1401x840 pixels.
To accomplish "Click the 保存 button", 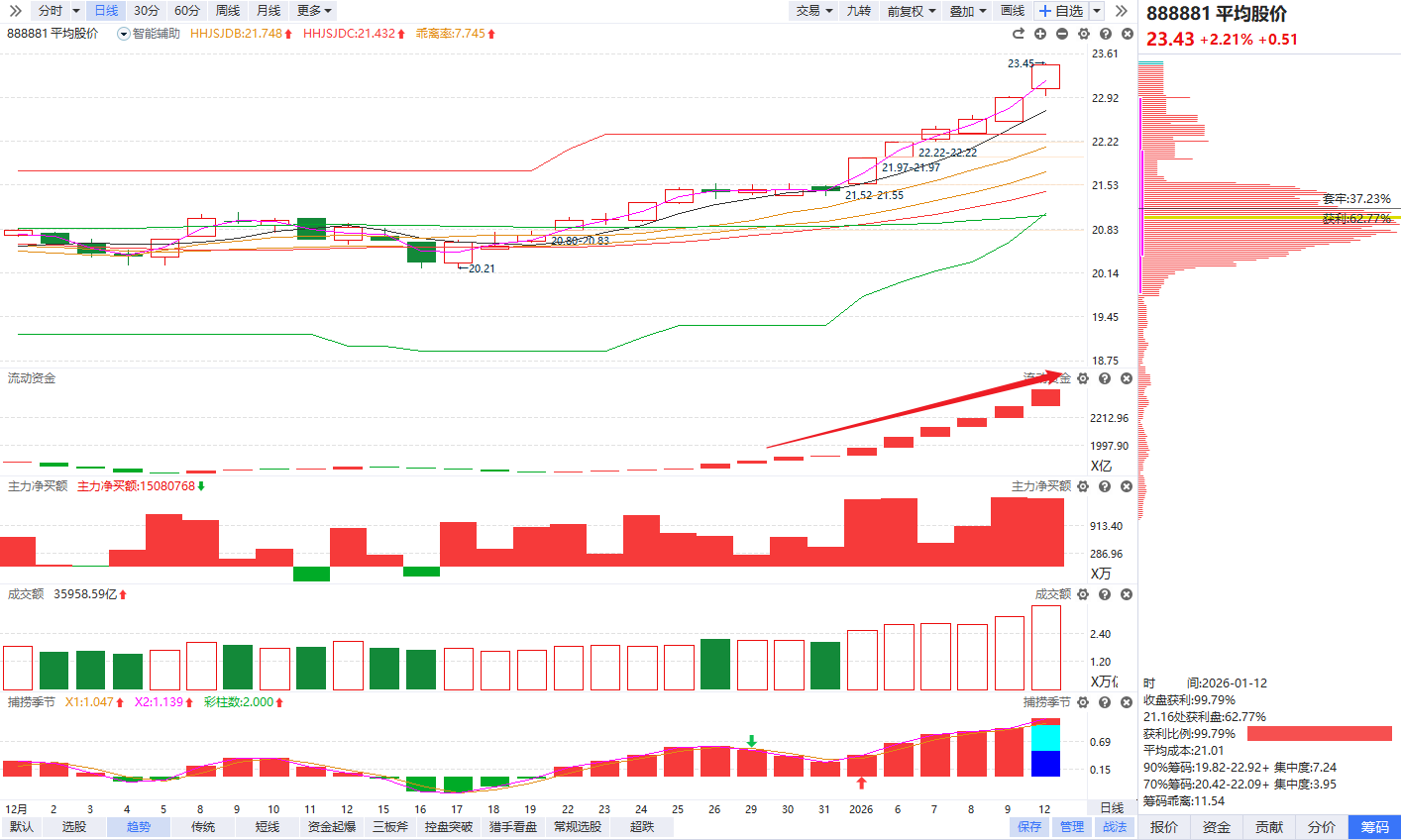I will (1029, 826).
